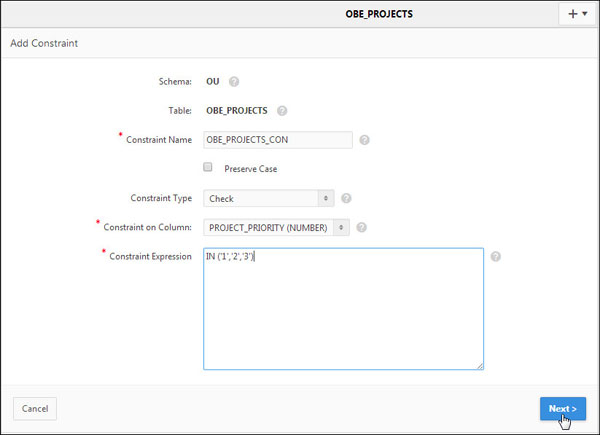The width and height of the screenshot is (600, 435).
Task: Open help for the Constraint Name field
Action: 364,140
